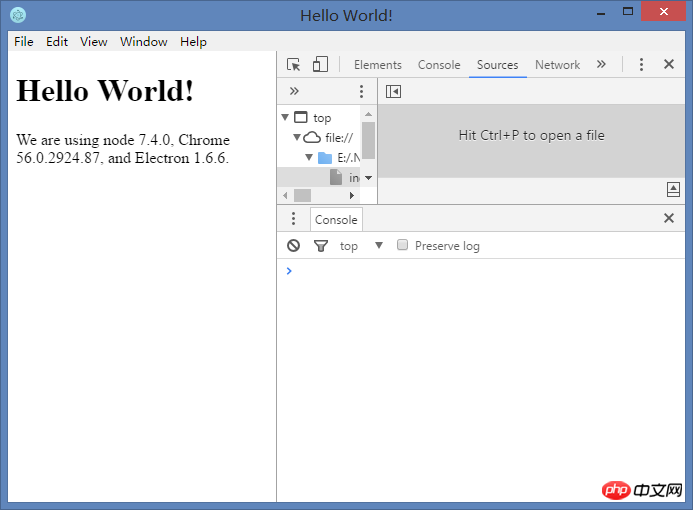Open the Help menu
Viewport: 693px width, 510px height.
tap(193, 42)
